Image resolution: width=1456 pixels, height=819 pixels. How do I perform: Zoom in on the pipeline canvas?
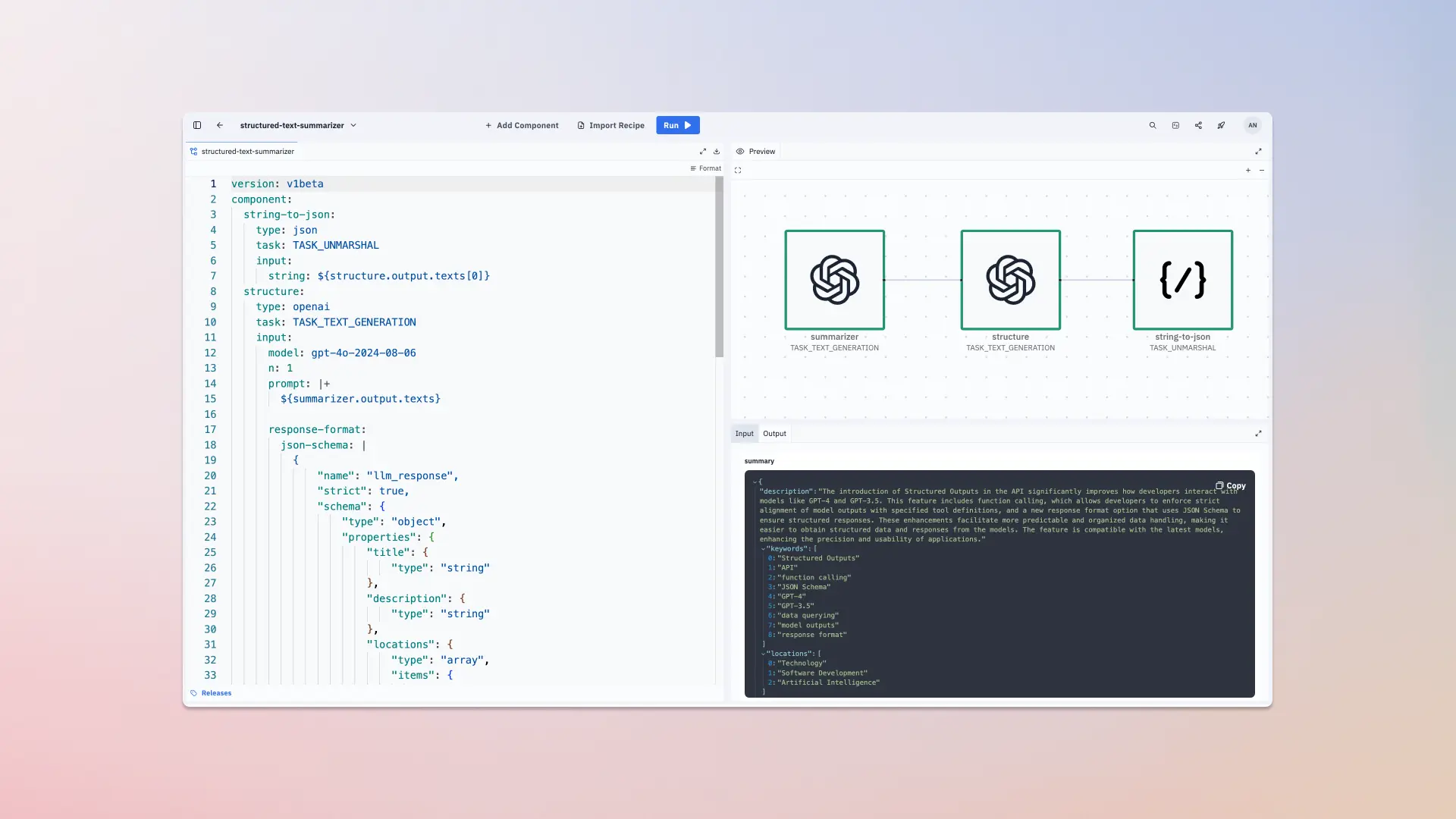point(1248,171)
